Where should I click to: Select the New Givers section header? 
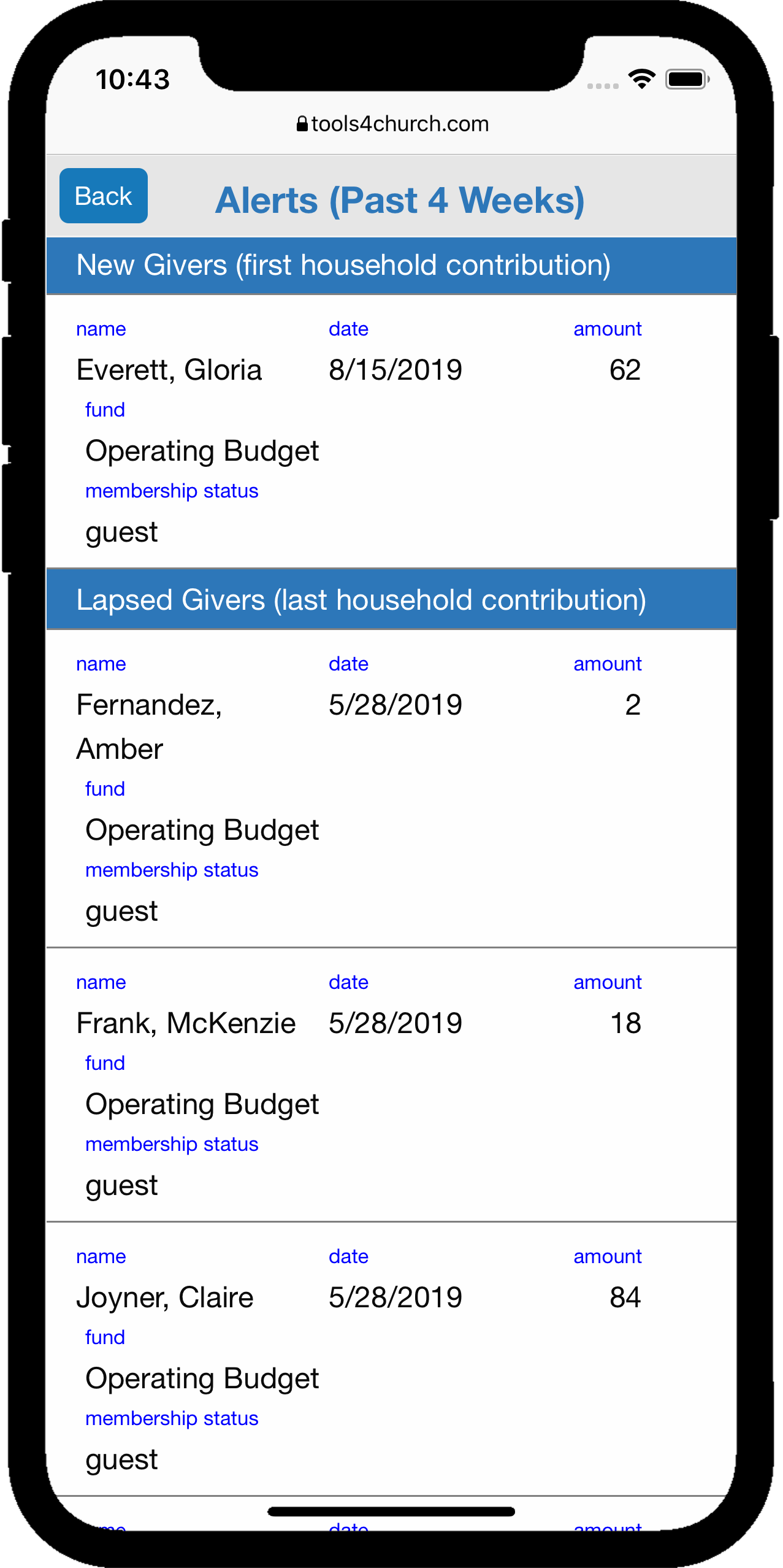(343, 265)
